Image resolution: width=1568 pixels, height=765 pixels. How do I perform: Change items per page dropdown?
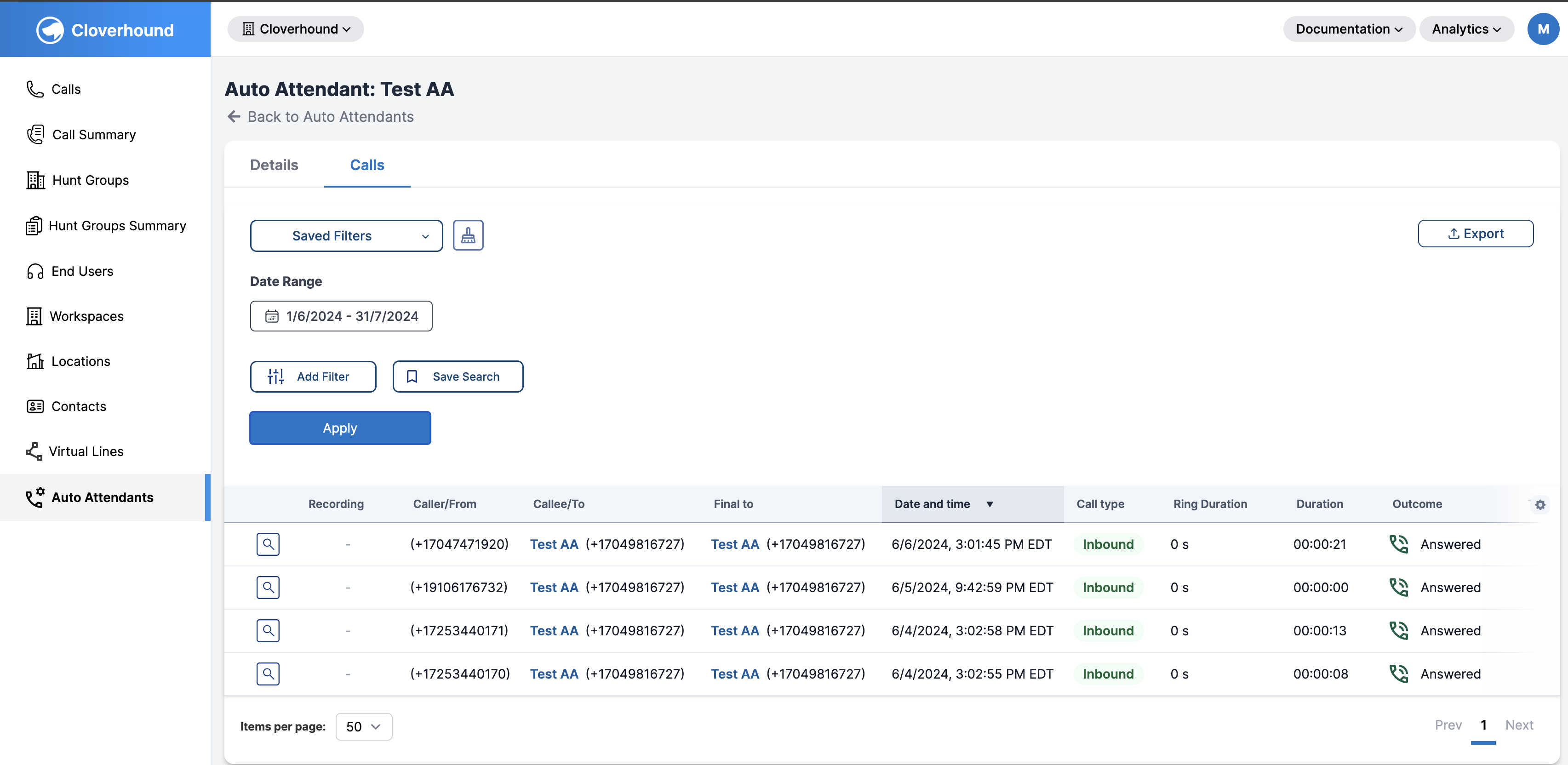tap(363, 727)
